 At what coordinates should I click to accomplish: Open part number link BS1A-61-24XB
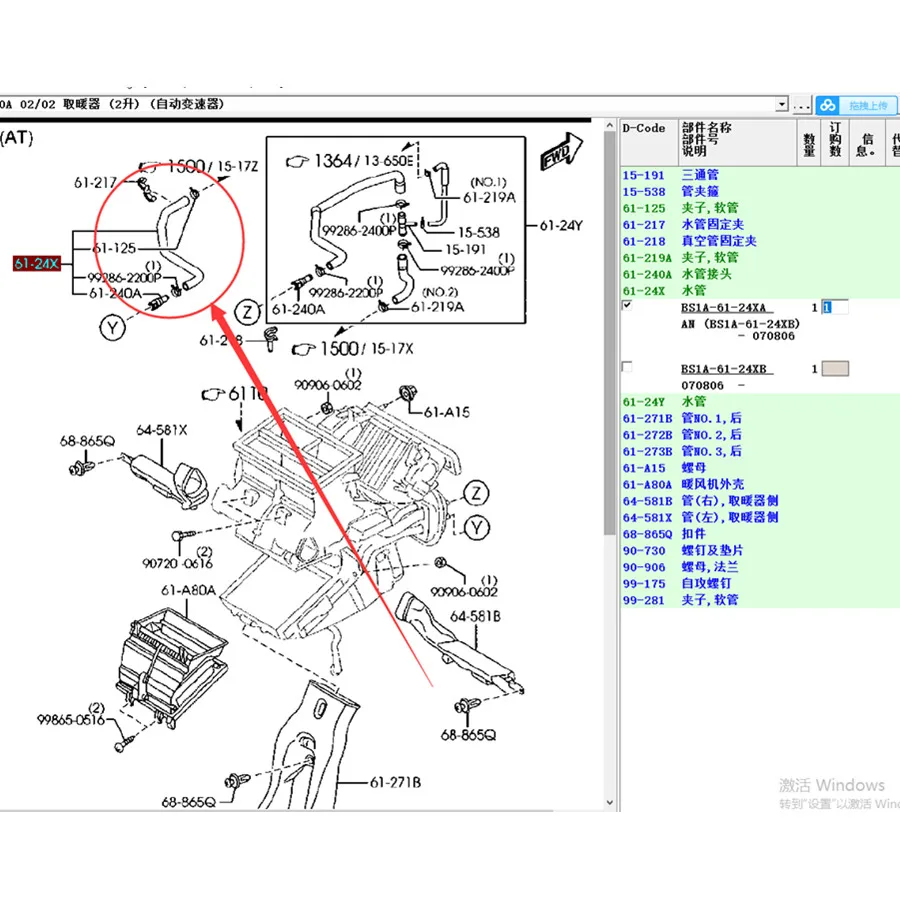(723, 369)
